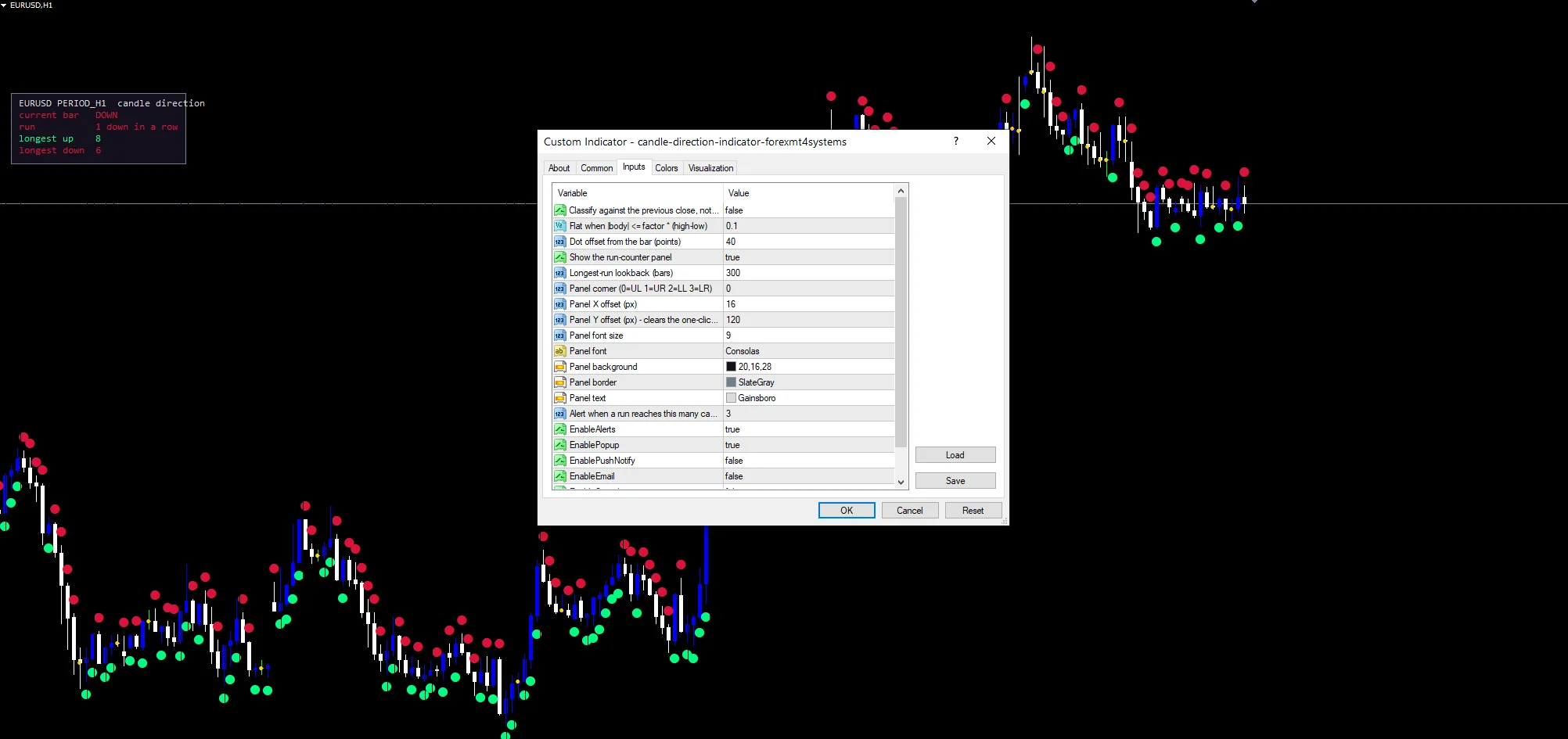Click the boolean icon of Show the run-counter panel
This screenshot has width=1568, height=739.
click(x=559, y=257)
